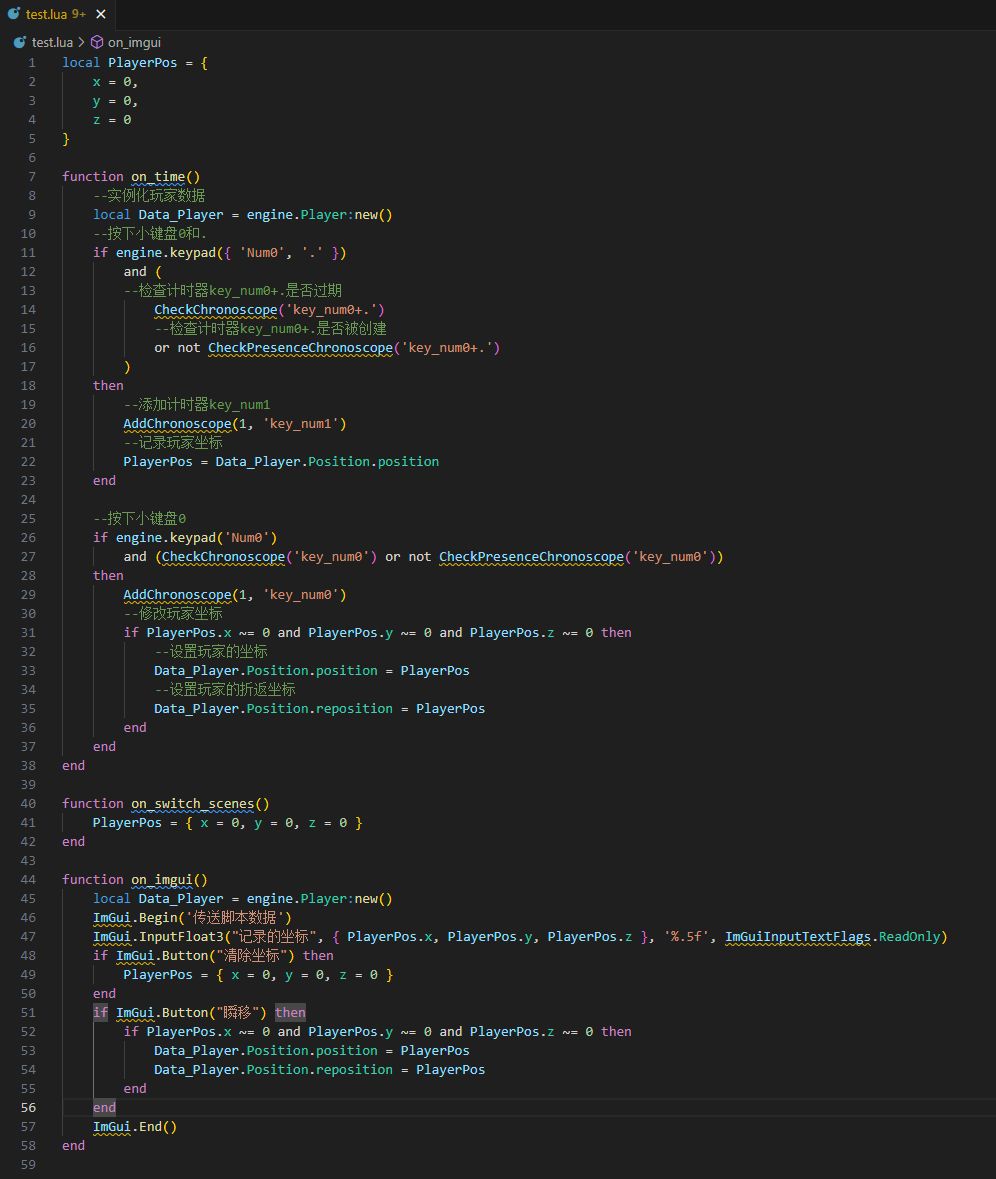Screen dimensions: 996x1179
Task: Click the cube symbol icon beside on_imgui
Action: [x=97, y=42]
